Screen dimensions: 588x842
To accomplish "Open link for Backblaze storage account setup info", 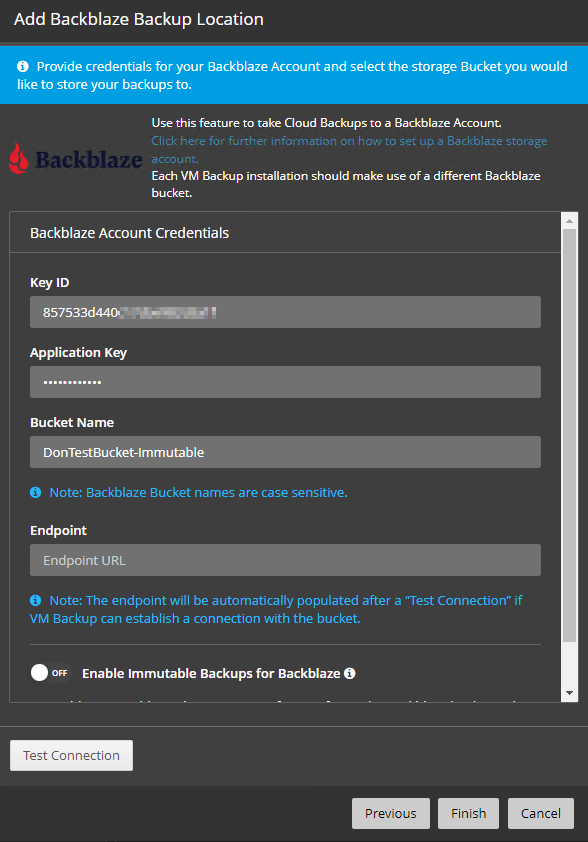I will 349,150.
